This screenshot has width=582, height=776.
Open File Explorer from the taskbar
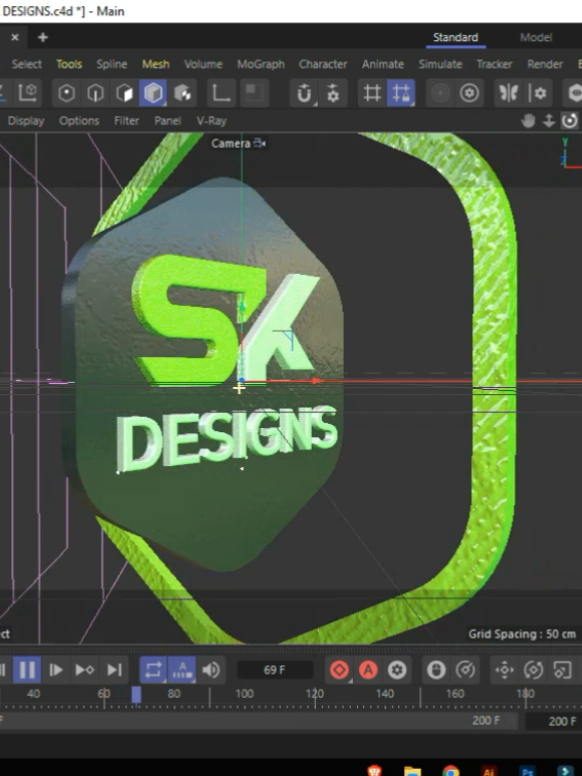(x=412, y=771)
